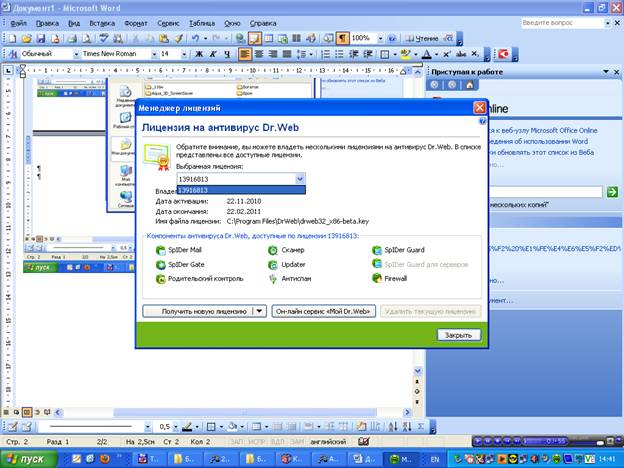
Task: Select license 13916813 in dropdown list
Action: click(241, 190)
